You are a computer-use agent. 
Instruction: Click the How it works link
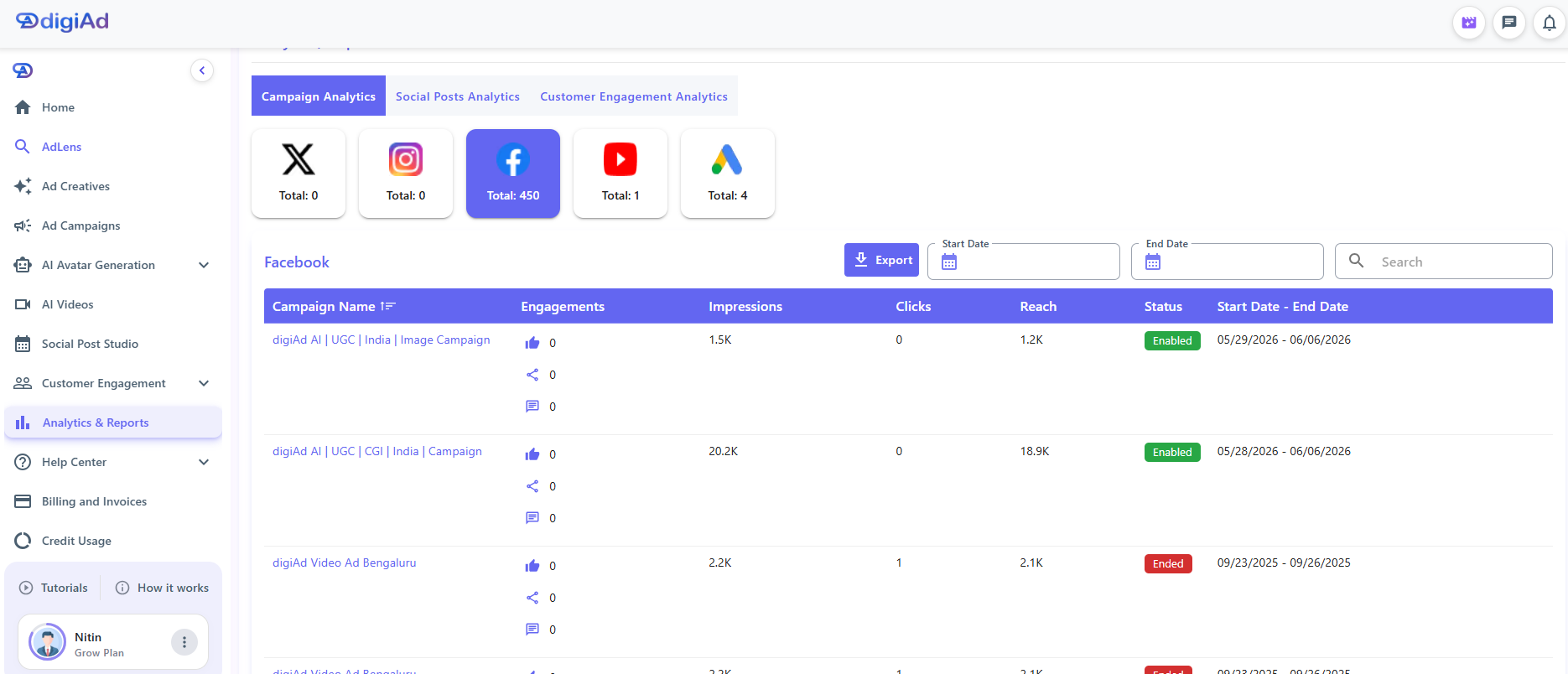click(163, 588)
